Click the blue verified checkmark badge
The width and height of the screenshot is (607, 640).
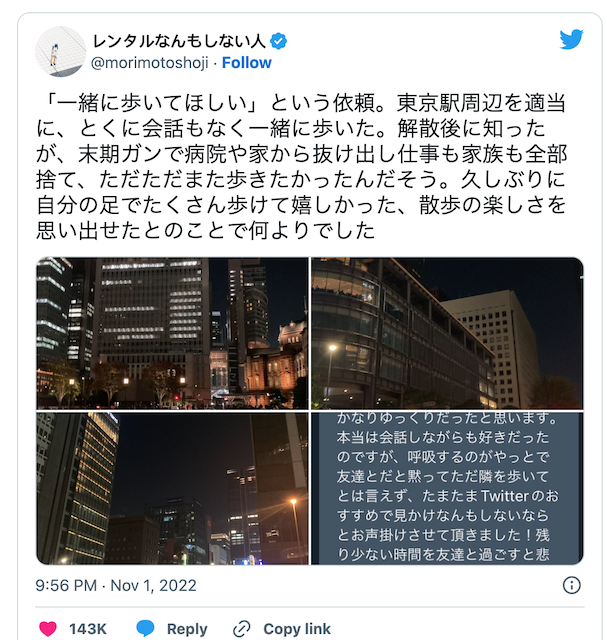[x=279, y=41]
